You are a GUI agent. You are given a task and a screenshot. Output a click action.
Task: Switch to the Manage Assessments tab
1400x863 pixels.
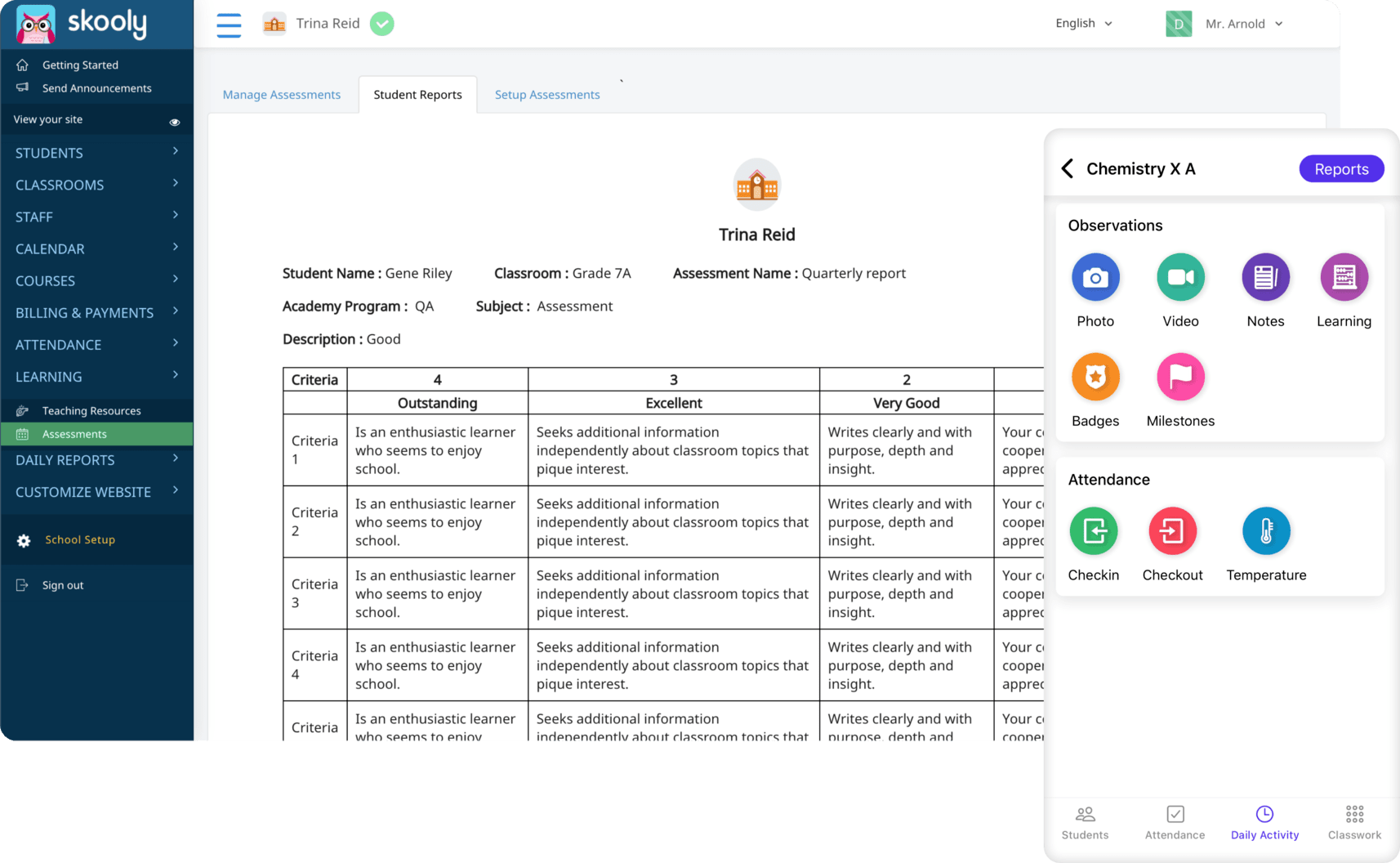coord(282,94)
